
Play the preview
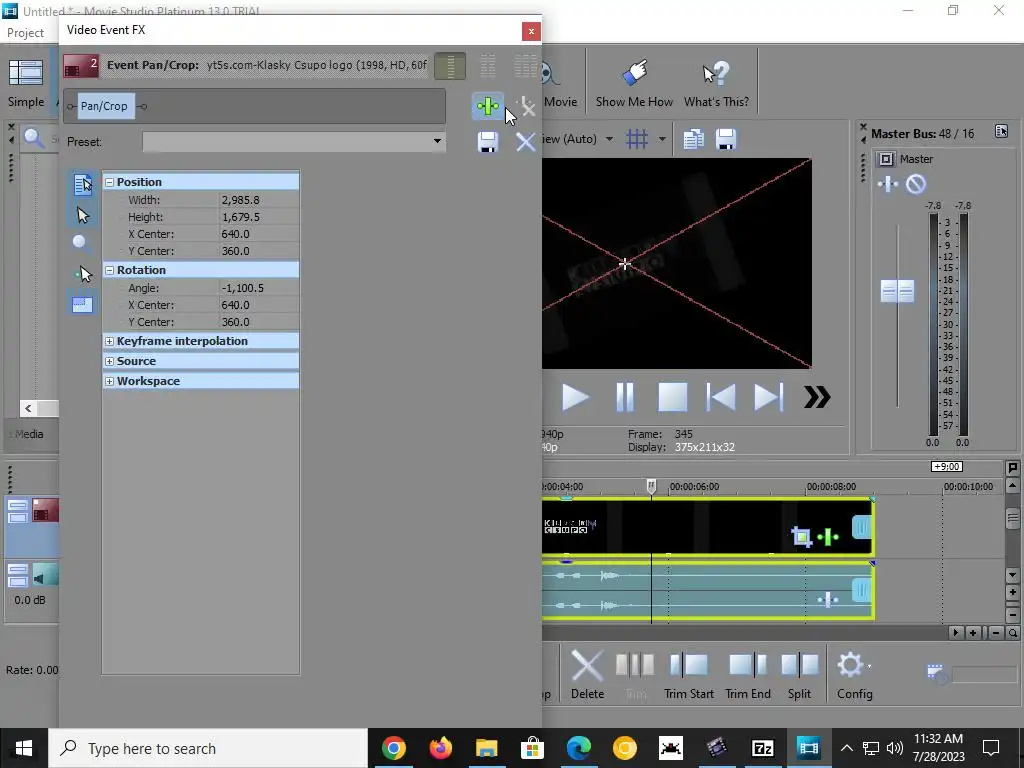click(575, 397)
